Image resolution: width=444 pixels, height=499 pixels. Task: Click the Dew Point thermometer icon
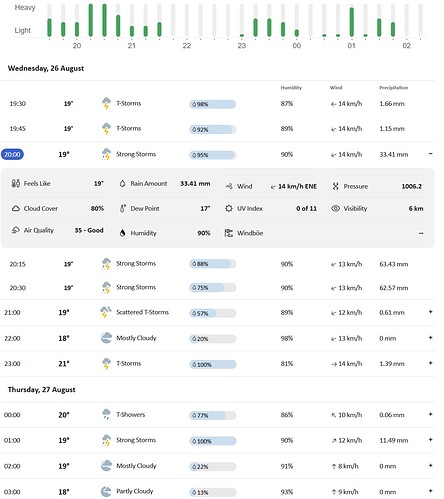point(122,208)
